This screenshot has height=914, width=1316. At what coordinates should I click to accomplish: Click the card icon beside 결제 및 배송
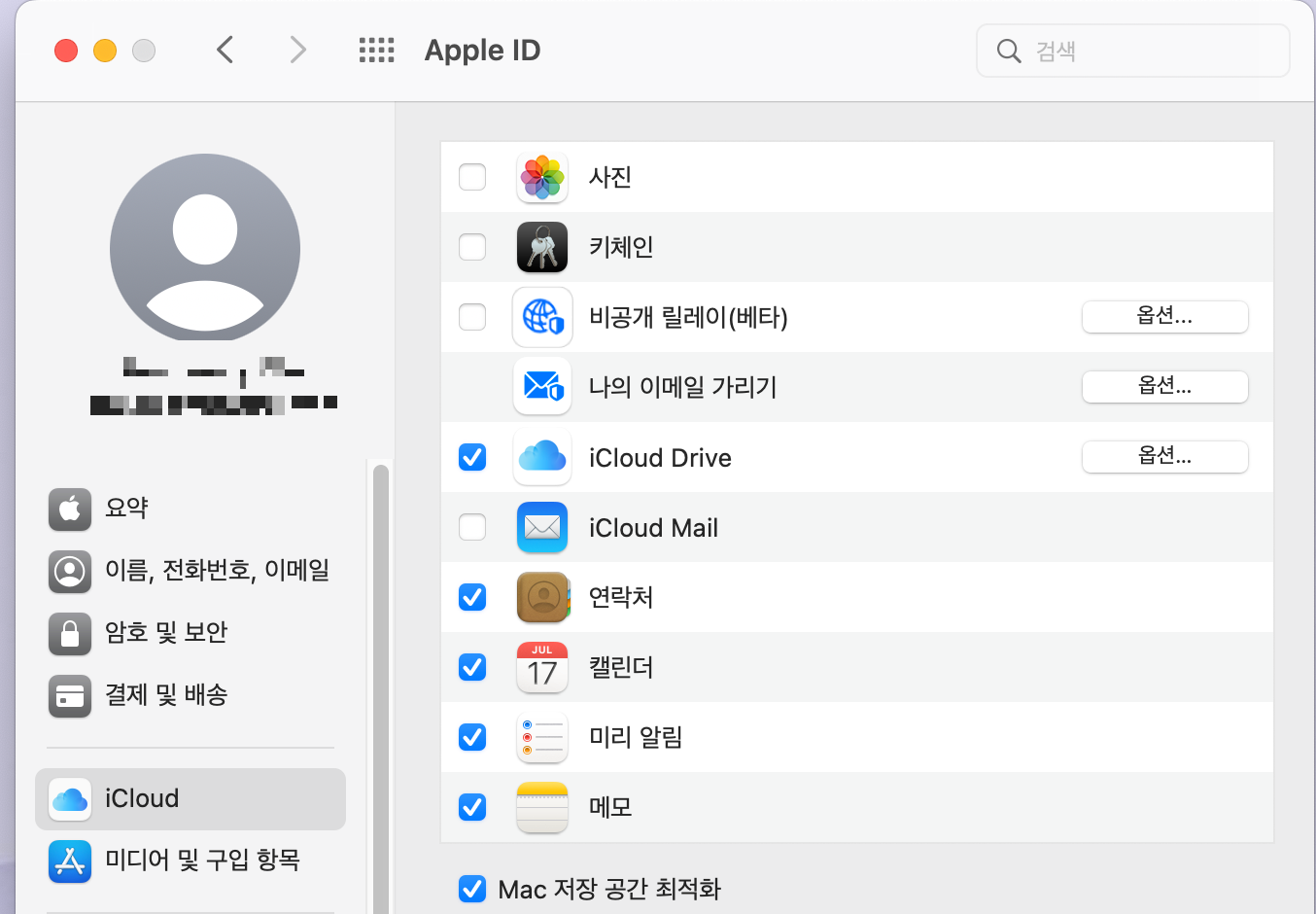(x=70, y=695)
